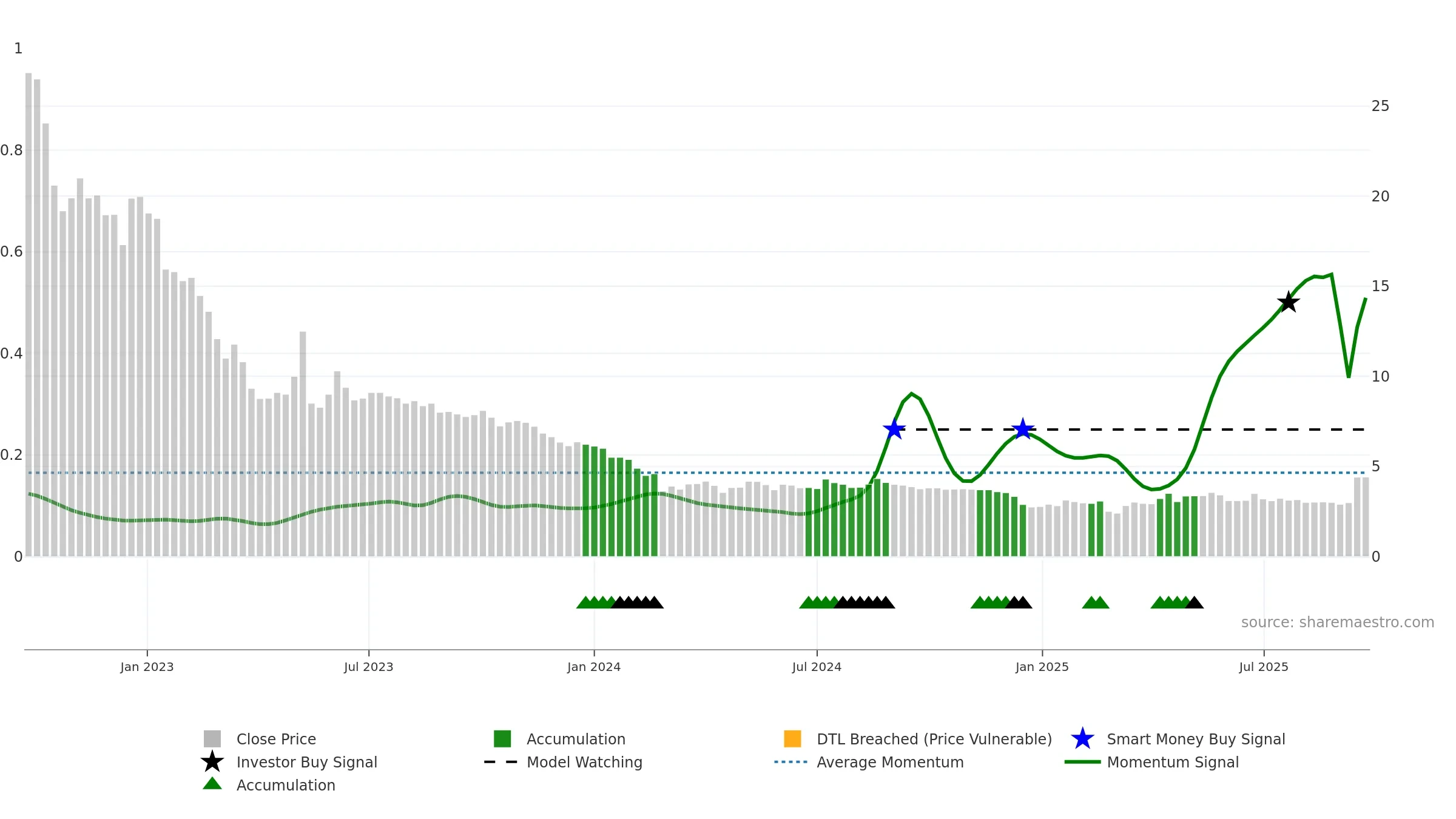Viewport: 1456px width, 819px height.
Task: Select the Jan 2024 axis label
Action: pyautogui.click(x=594, y=667)
